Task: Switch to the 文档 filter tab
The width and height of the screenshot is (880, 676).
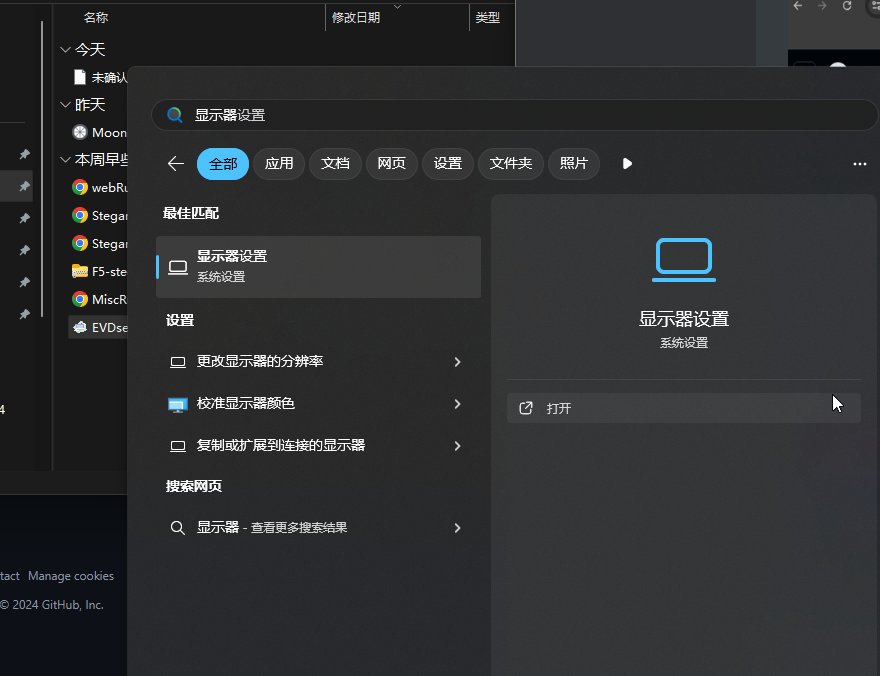Action: coord(335,164)
